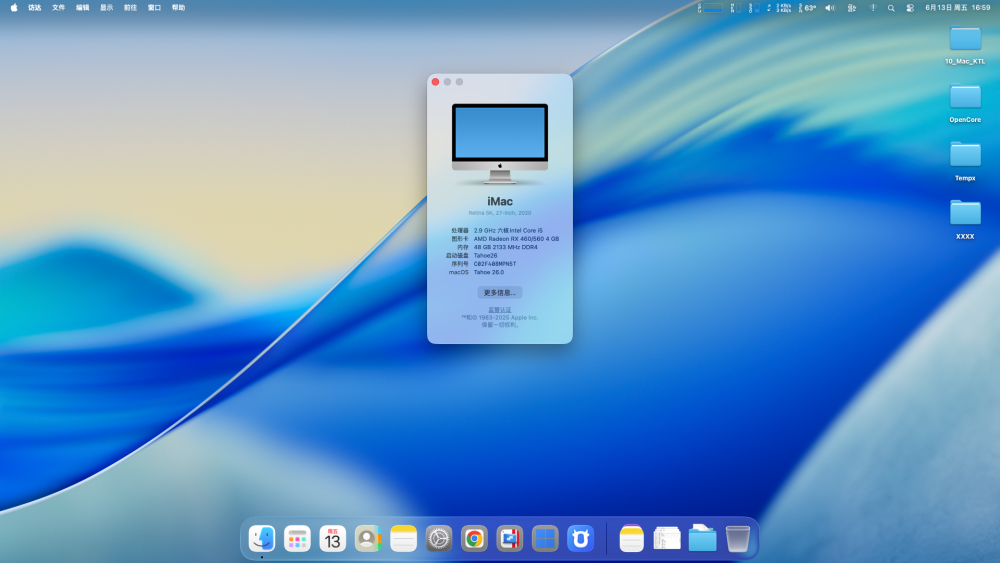This screenshot has height=563, width=1000.
Task: Open the 访达 (Finder) menu
Action: pyautogui.click(x=34, y=8)
